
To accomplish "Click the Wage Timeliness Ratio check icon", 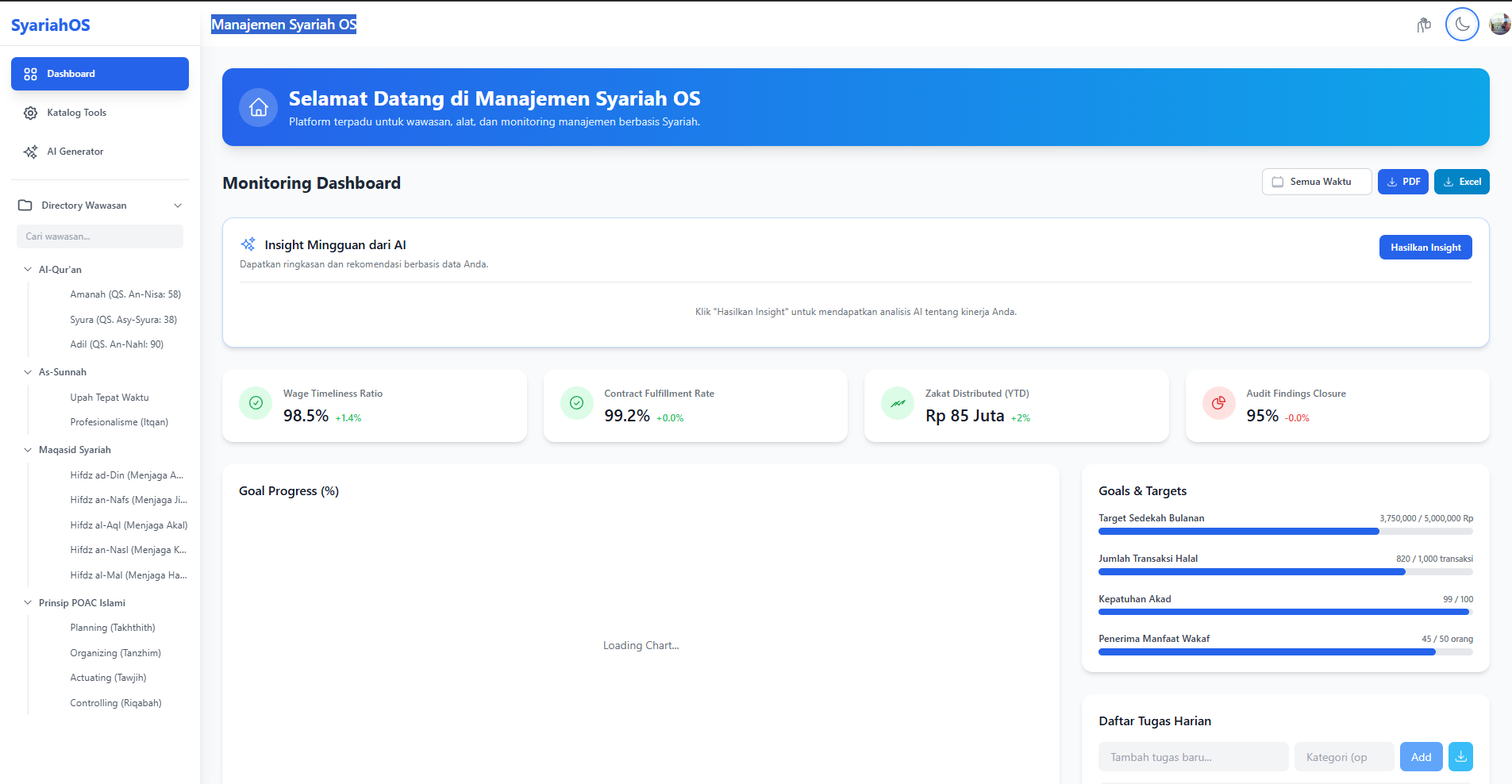I will click(256, 403).
